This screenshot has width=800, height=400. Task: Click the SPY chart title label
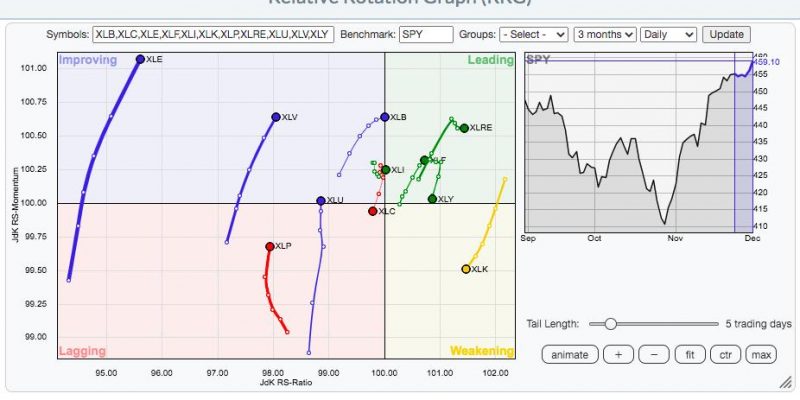pyautogui.click(x=538, y=60)
